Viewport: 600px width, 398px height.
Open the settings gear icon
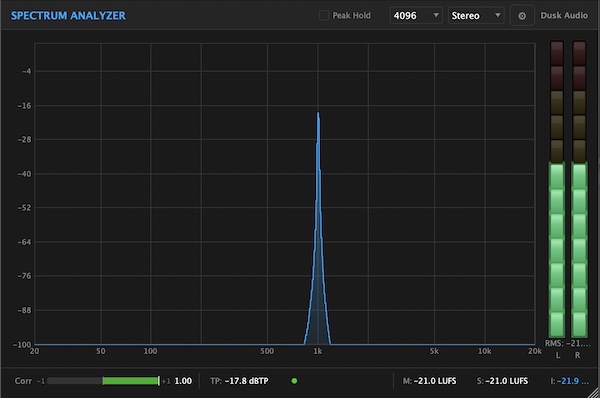point(522,16)
